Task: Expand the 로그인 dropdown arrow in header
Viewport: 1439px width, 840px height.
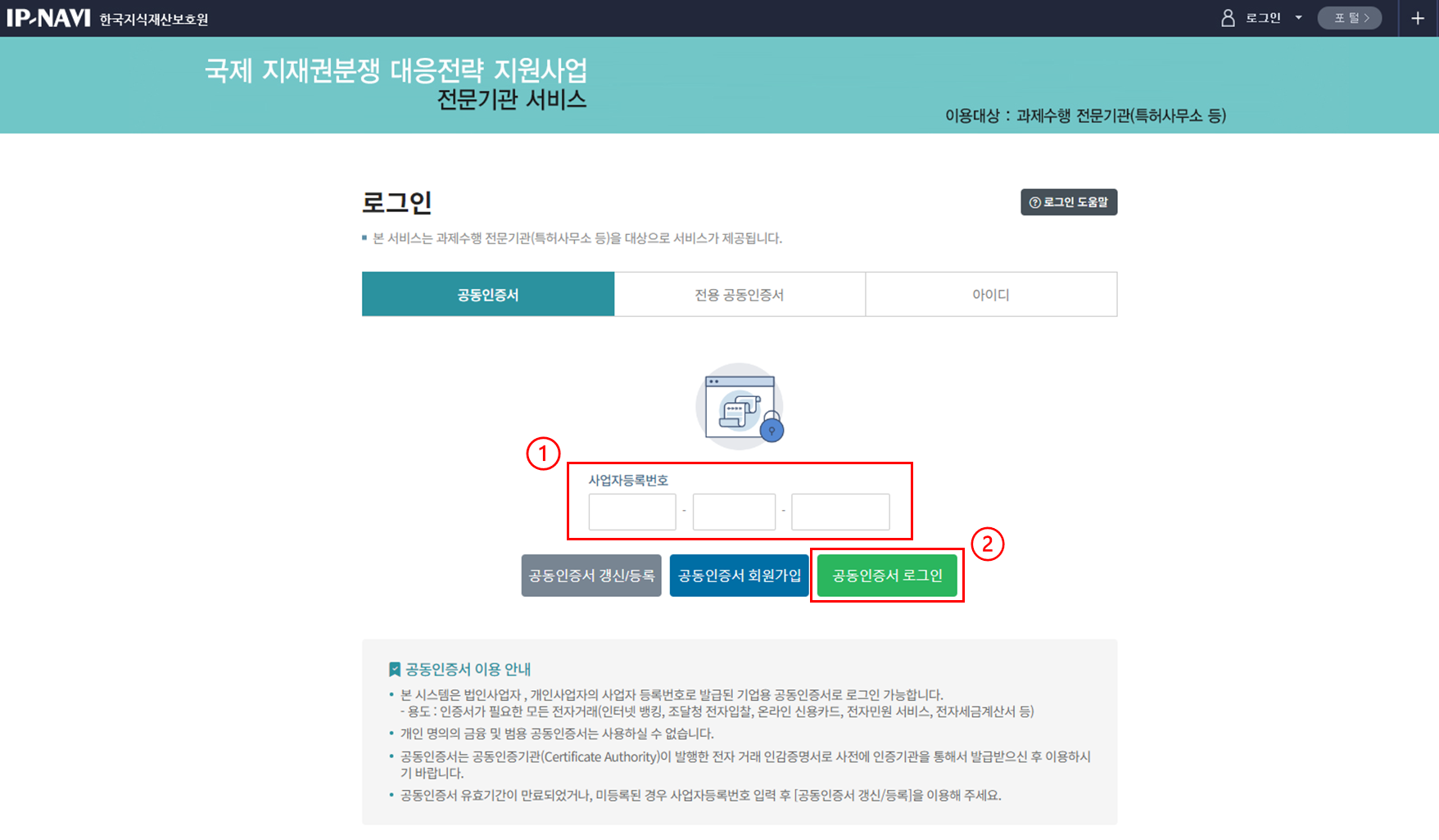Action: [x=1298, y=18]
